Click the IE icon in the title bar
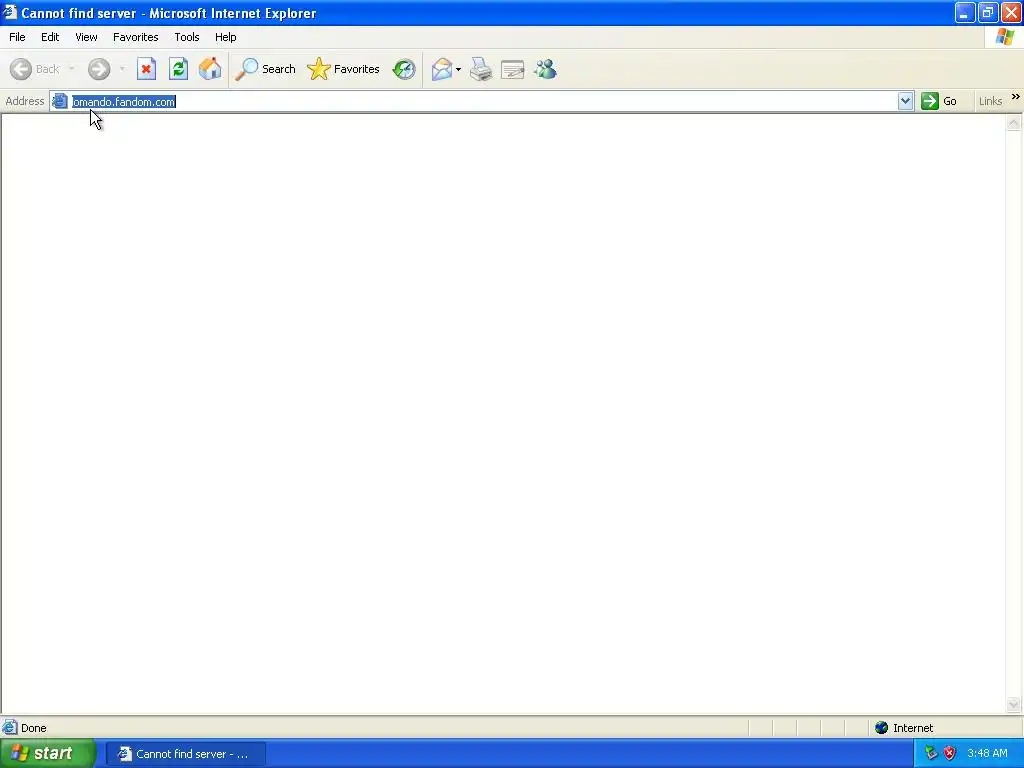Screen dimensions: 1024x768 10,12
